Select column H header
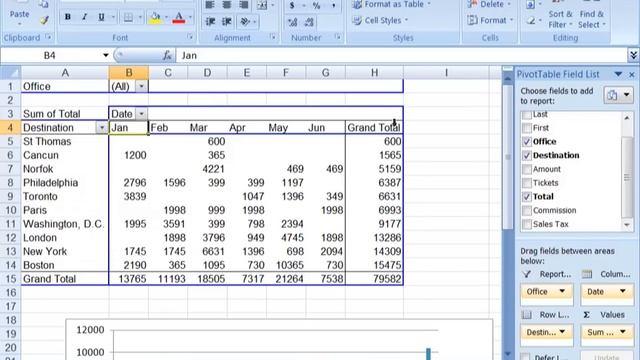The image size is (640, 360). [x=374, y=73]
